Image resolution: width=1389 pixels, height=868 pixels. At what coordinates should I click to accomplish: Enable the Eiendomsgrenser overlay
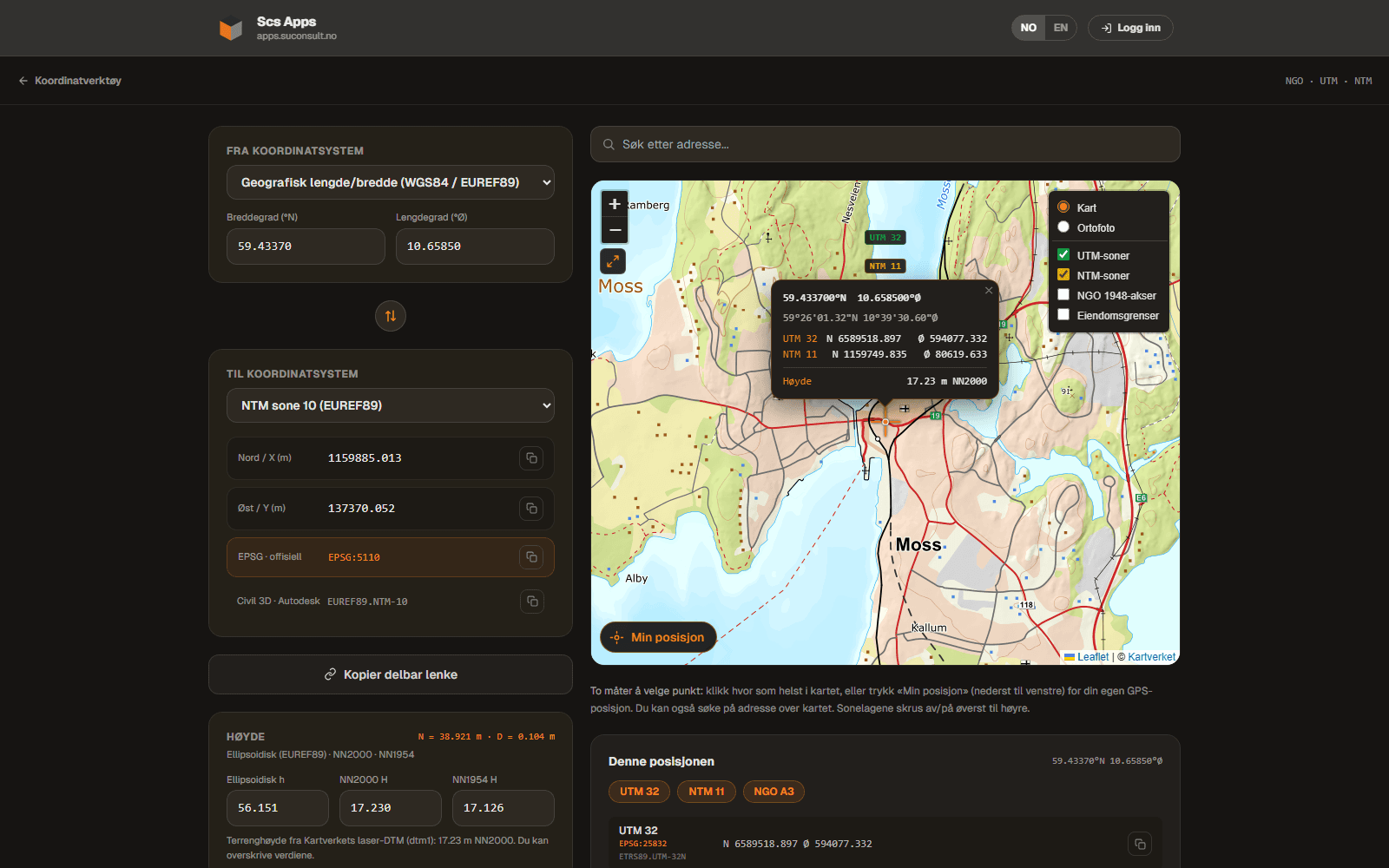point(1063,315)
